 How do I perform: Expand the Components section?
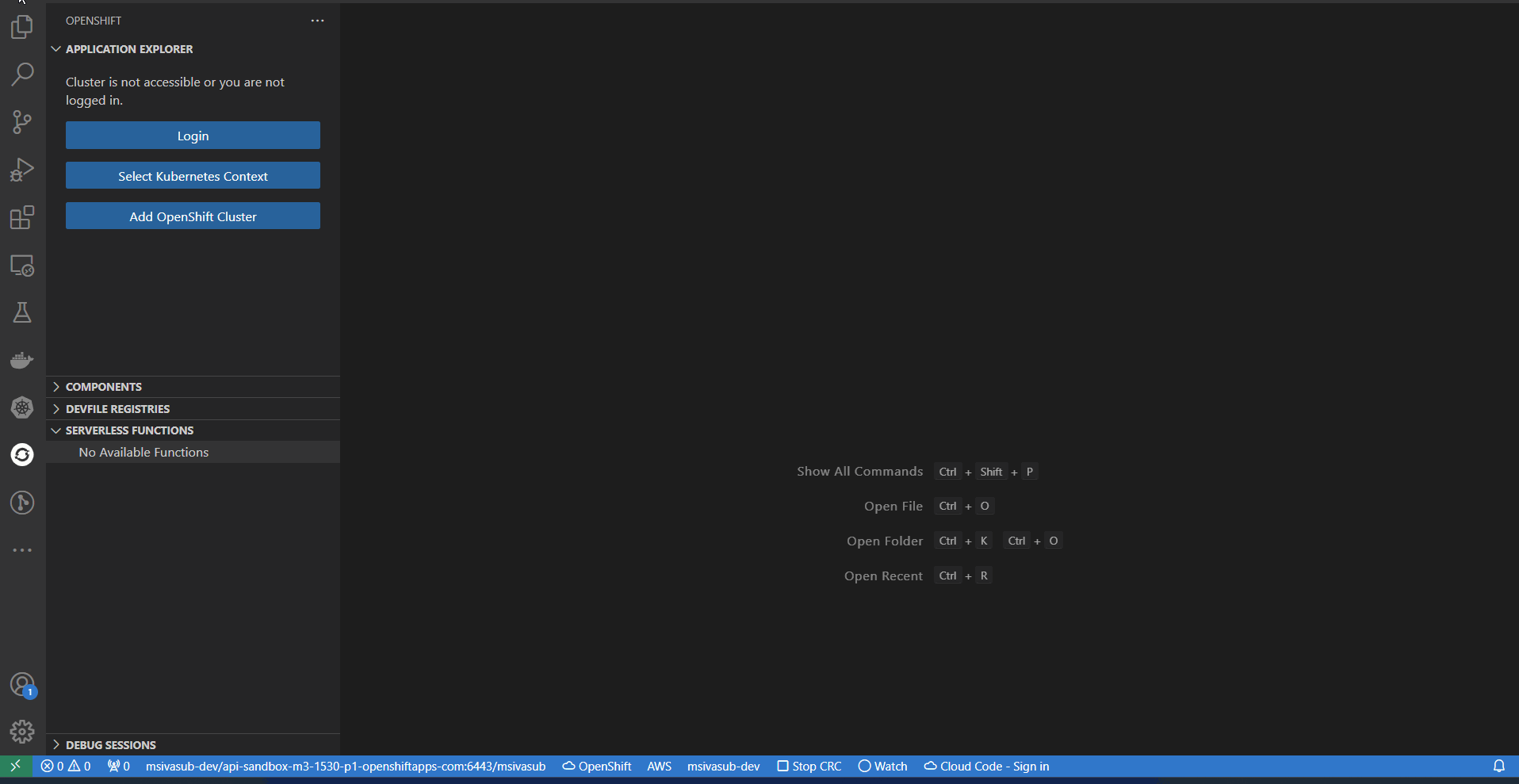193,387
